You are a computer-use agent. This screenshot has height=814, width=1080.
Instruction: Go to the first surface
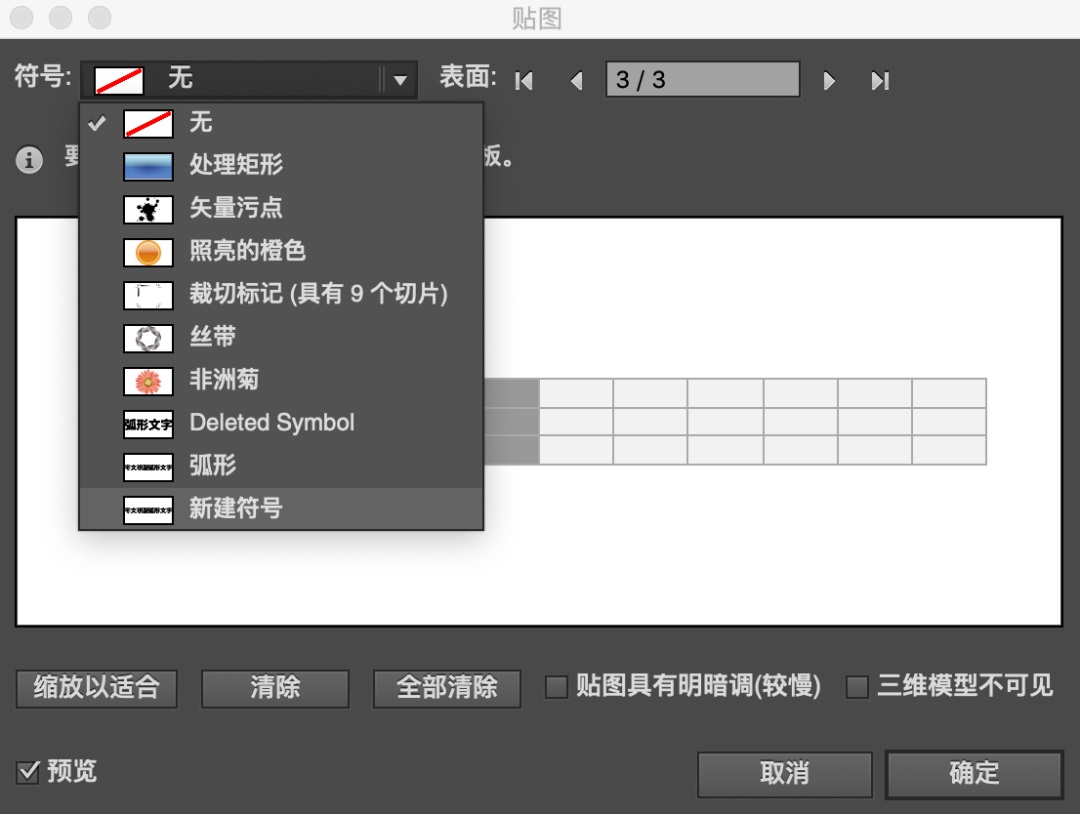click(524, 81)
